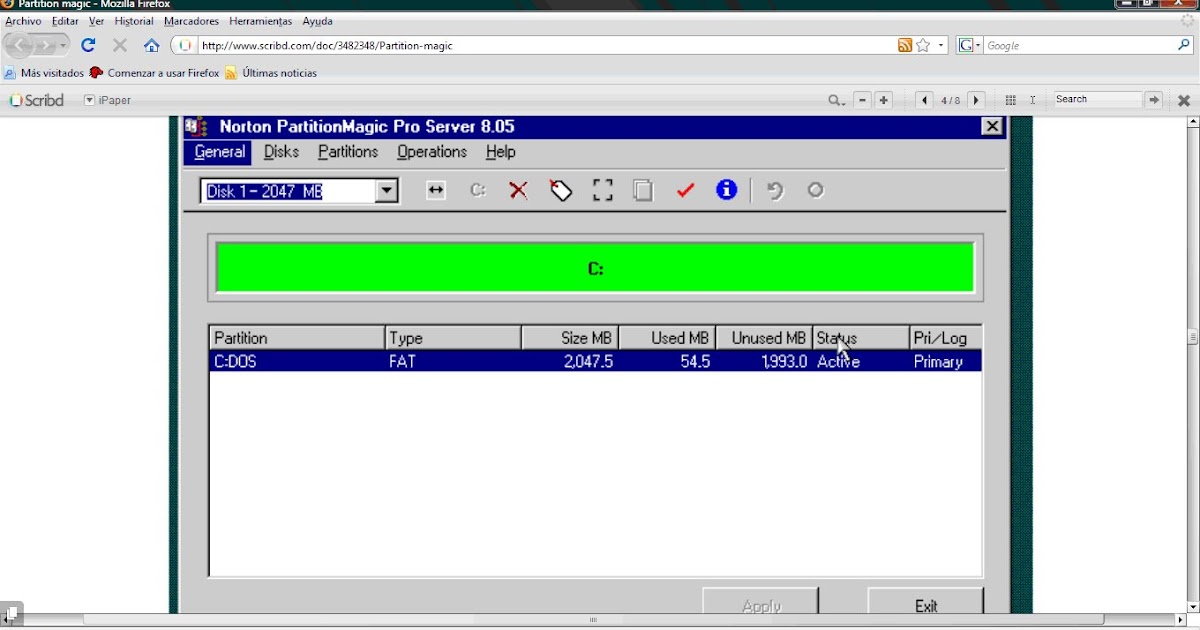
Task: Click the Size MB column header
Action: click(x=570, y=338)
